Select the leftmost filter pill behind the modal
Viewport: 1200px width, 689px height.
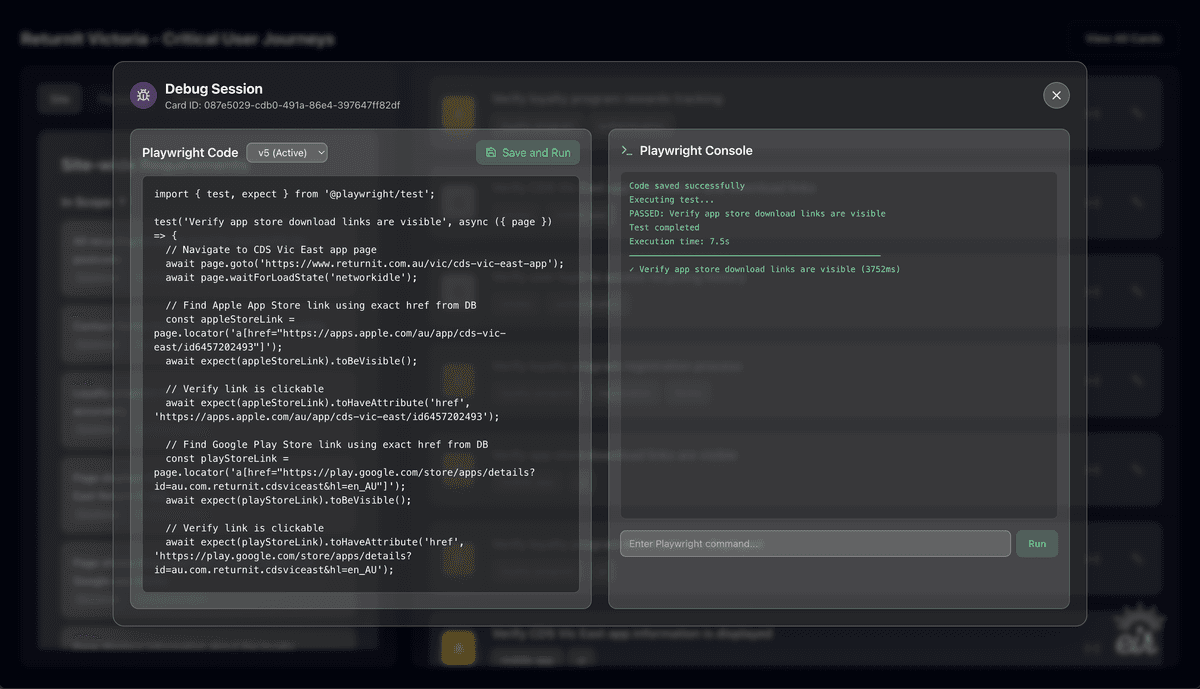[59, 98]
